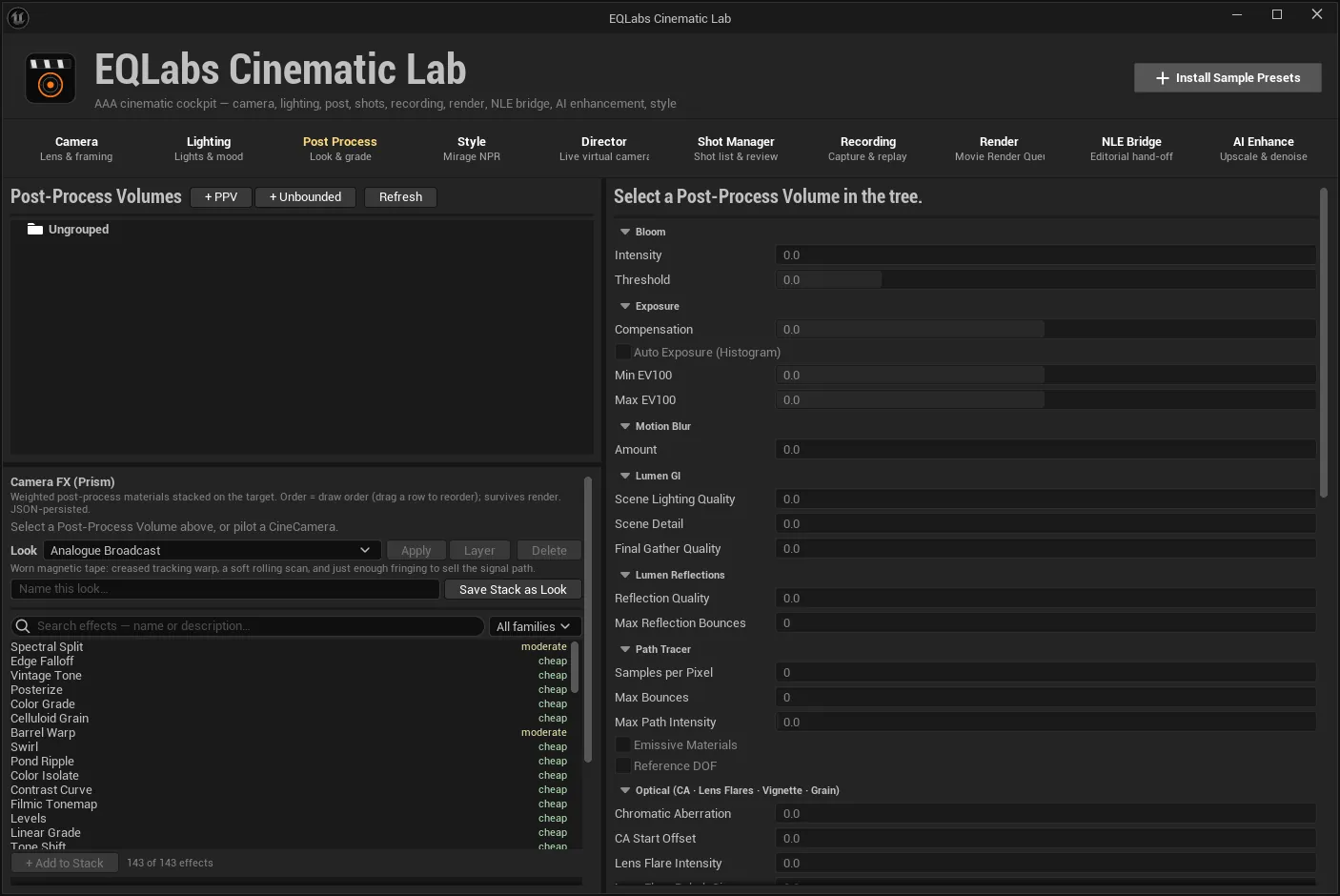Select the Celluloid Grain effect
This screenshot has width=1340, height=896.
290,718
